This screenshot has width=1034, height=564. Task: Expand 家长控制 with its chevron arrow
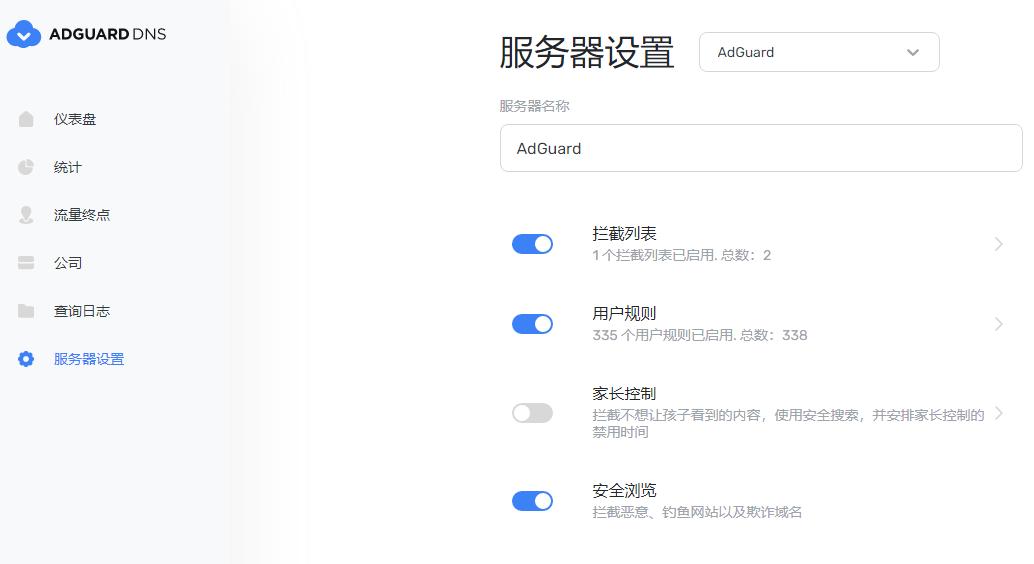coord(998,413)
